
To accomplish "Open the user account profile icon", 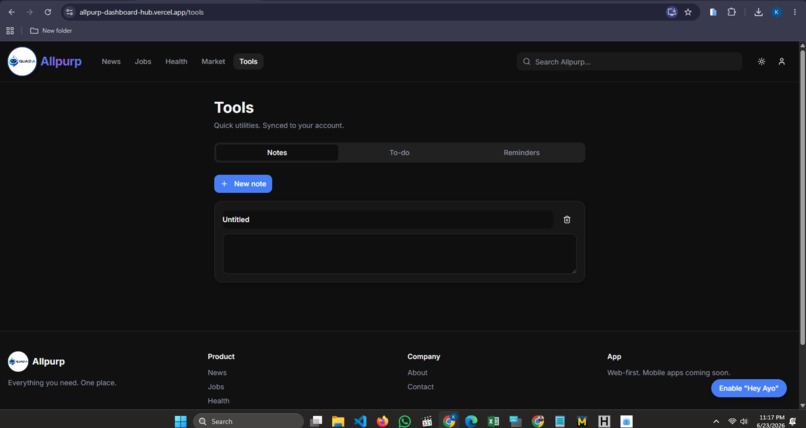I will tap(781, 62).
